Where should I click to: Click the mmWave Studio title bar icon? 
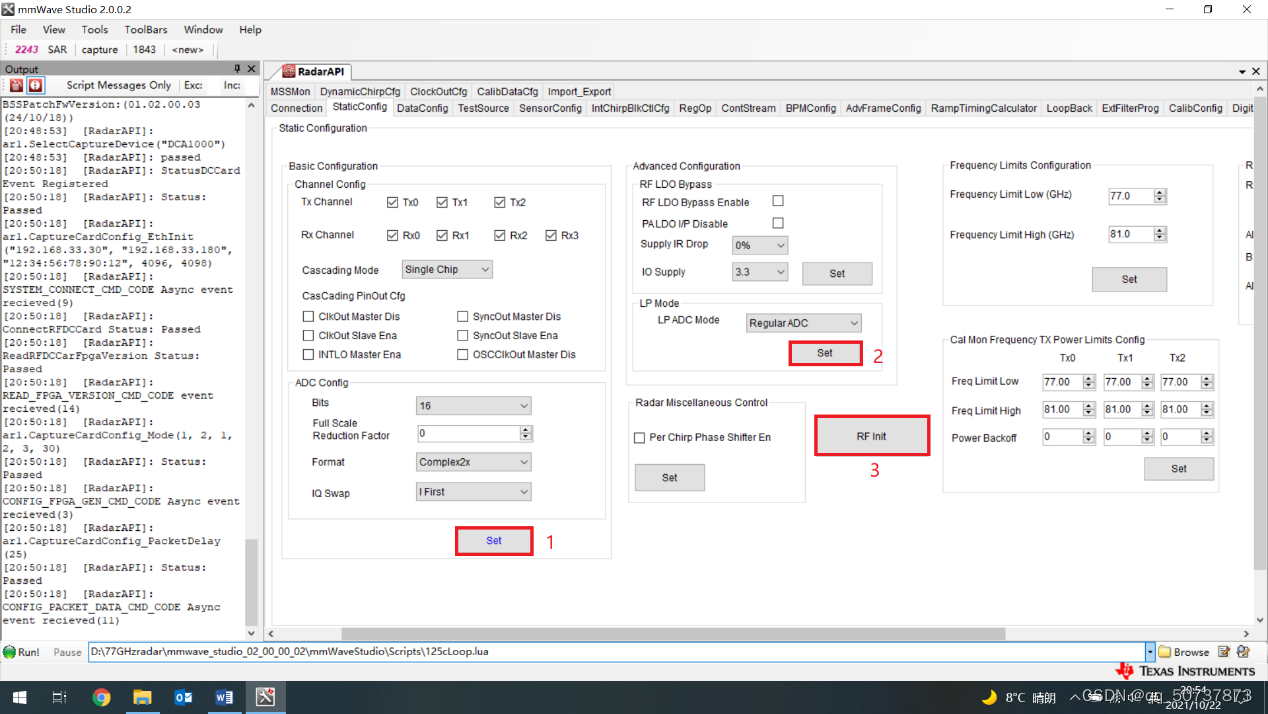pyautogui.click(x=8, y=9)
